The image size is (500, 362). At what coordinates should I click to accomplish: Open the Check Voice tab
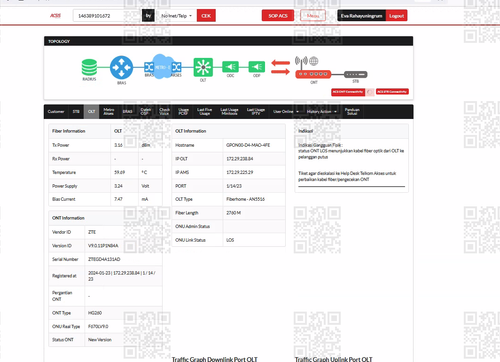tap(164, 112)
